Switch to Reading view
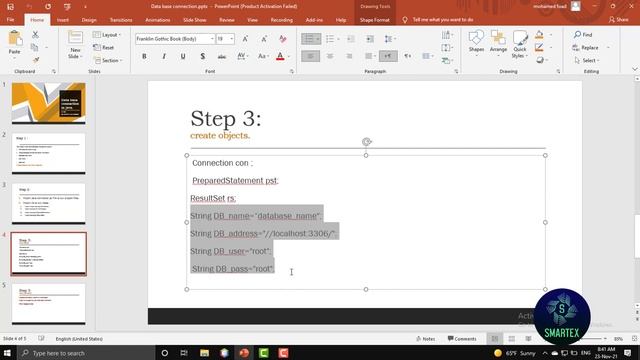 tap(528, 339)
